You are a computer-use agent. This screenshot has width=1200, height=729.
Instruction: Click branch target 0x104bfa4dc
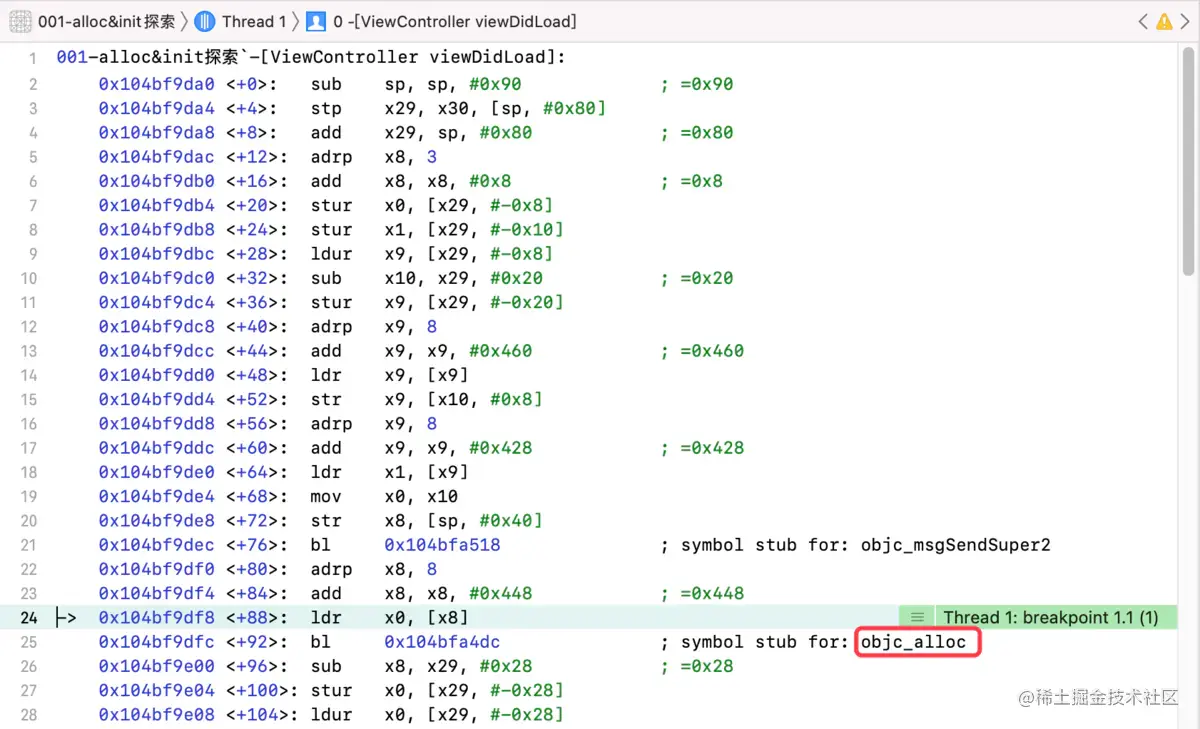[x=443, y=642]
